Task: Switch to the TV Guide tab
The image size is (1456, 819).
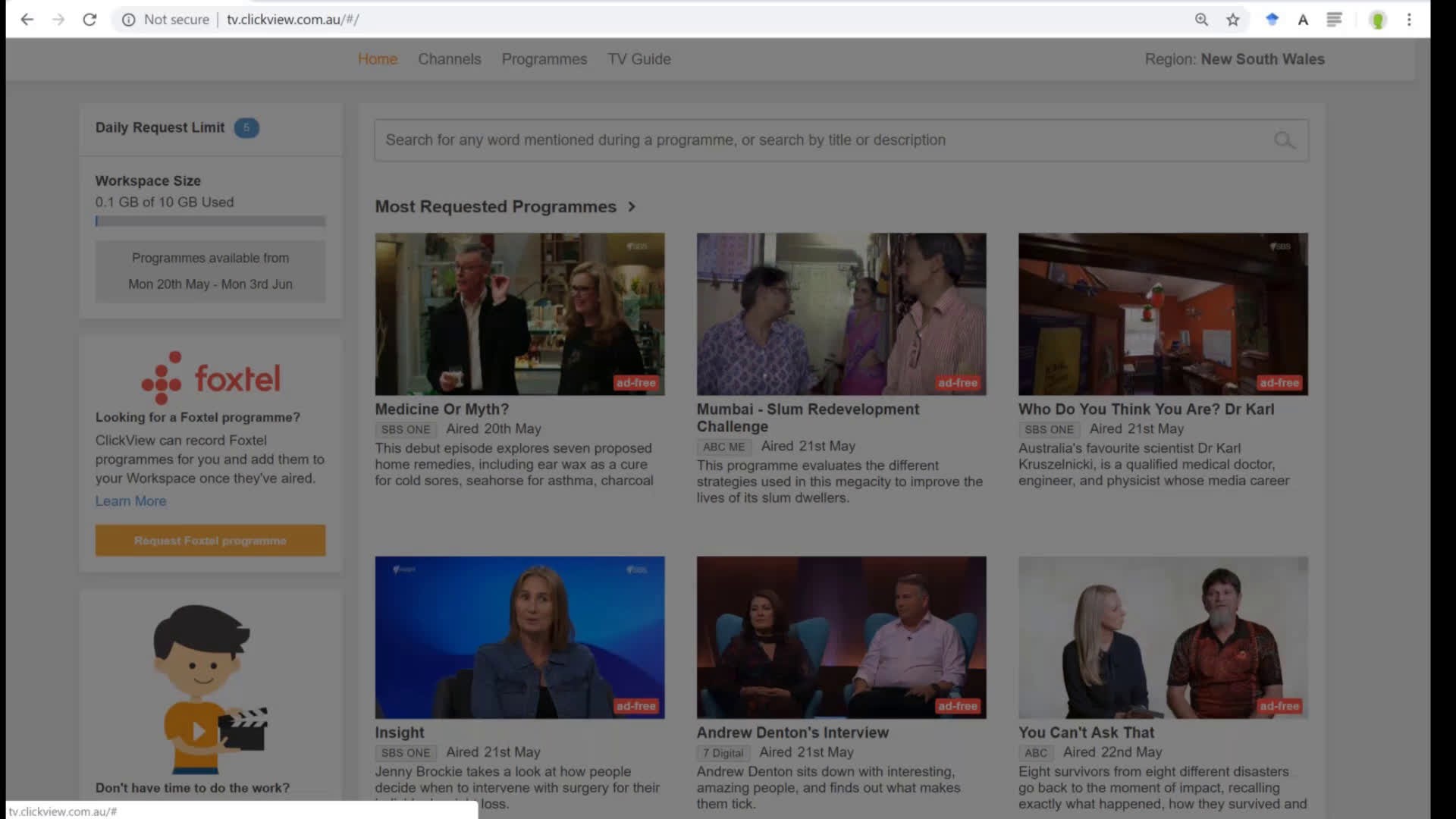Action: pos(639,58)
